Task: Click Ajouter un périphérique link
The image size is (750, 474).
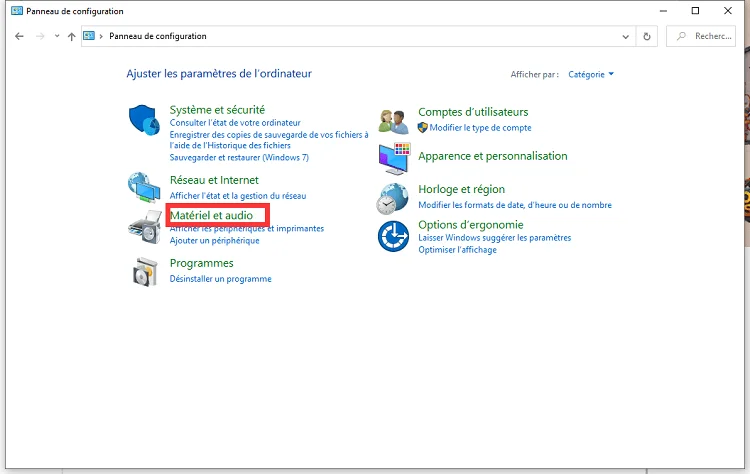Action: pyautogui.click(x=214, y=241)
